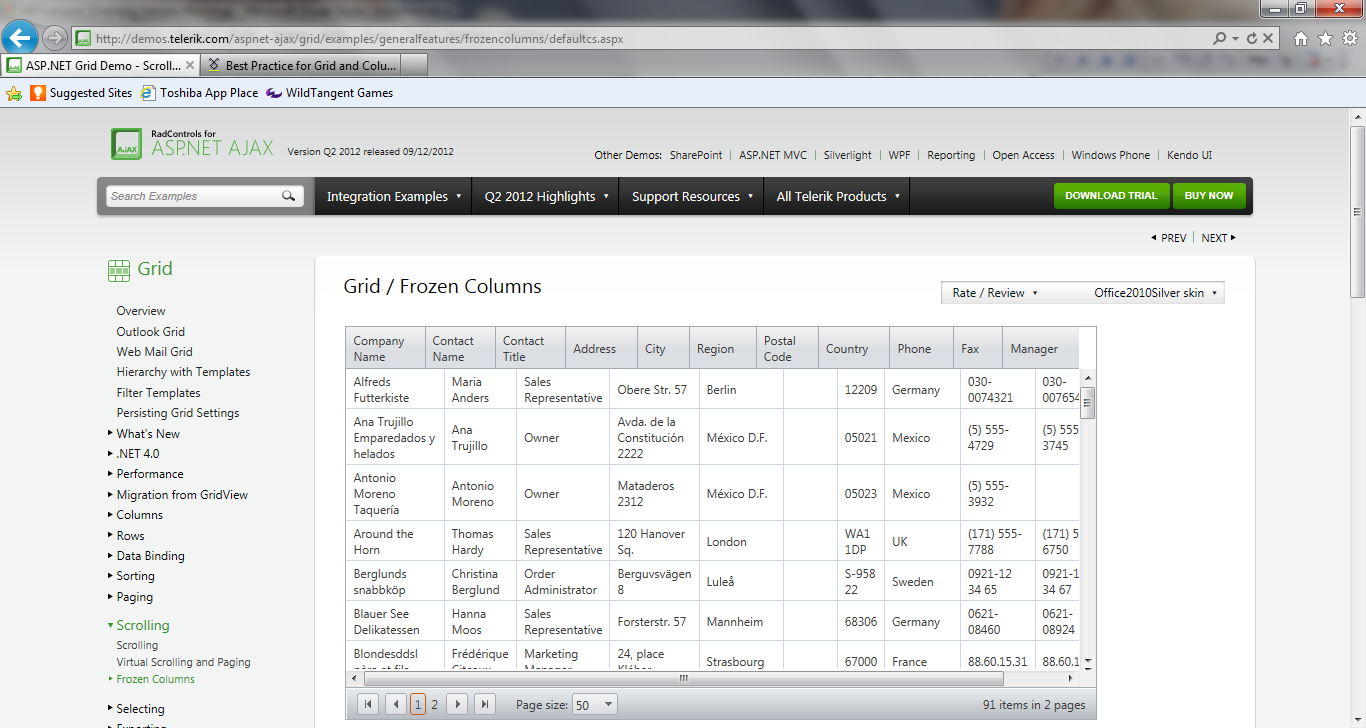The width and height of the screenshot is (1366, 728).
Task: Open the browser Home icon
Action: click(x=1301, y=39)
